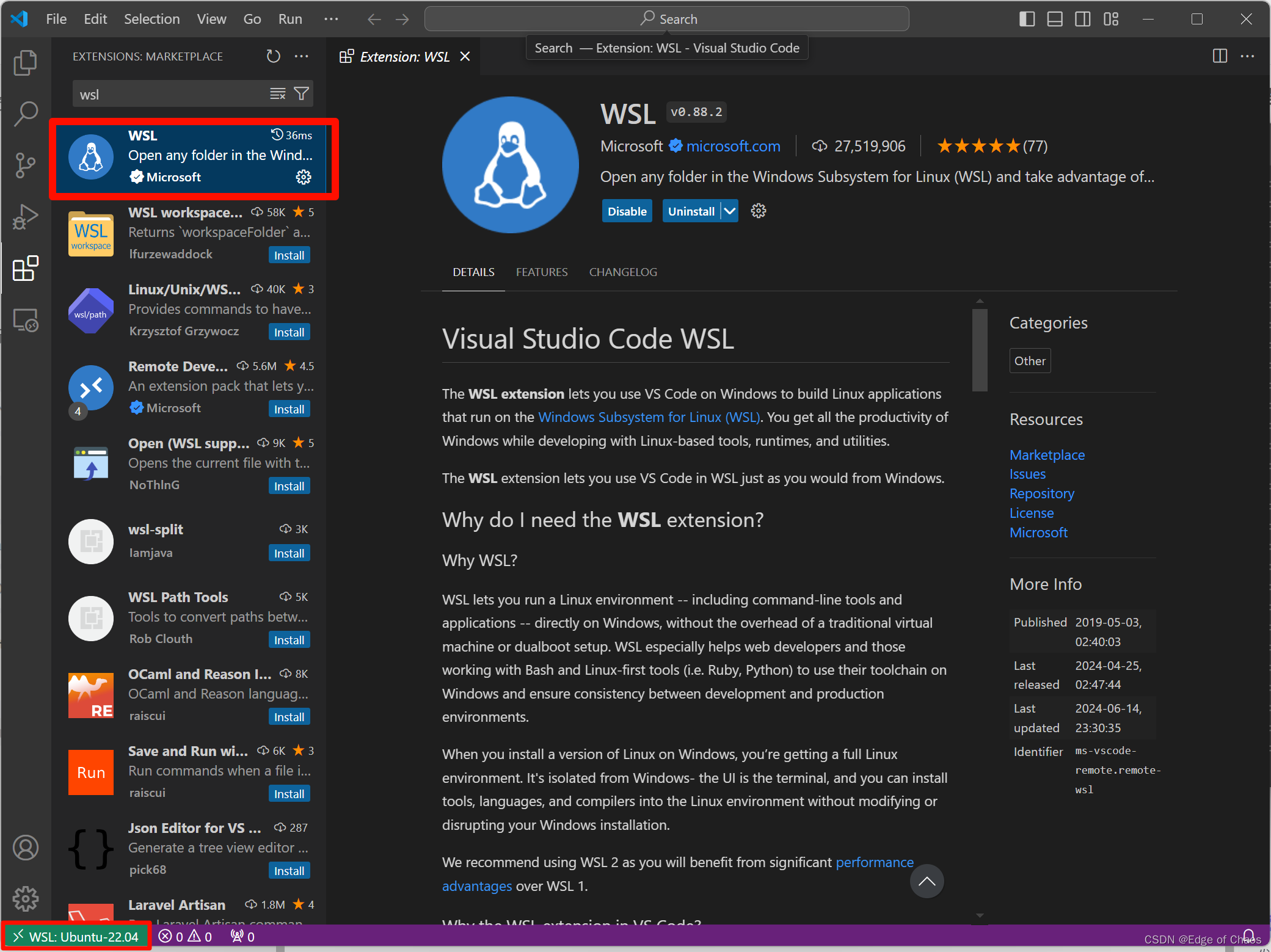Open Windows Subsystem for Linux (WSL) link
This screenshot has width=1271, height=952.
pyautogui.click(x=649, y=417)
